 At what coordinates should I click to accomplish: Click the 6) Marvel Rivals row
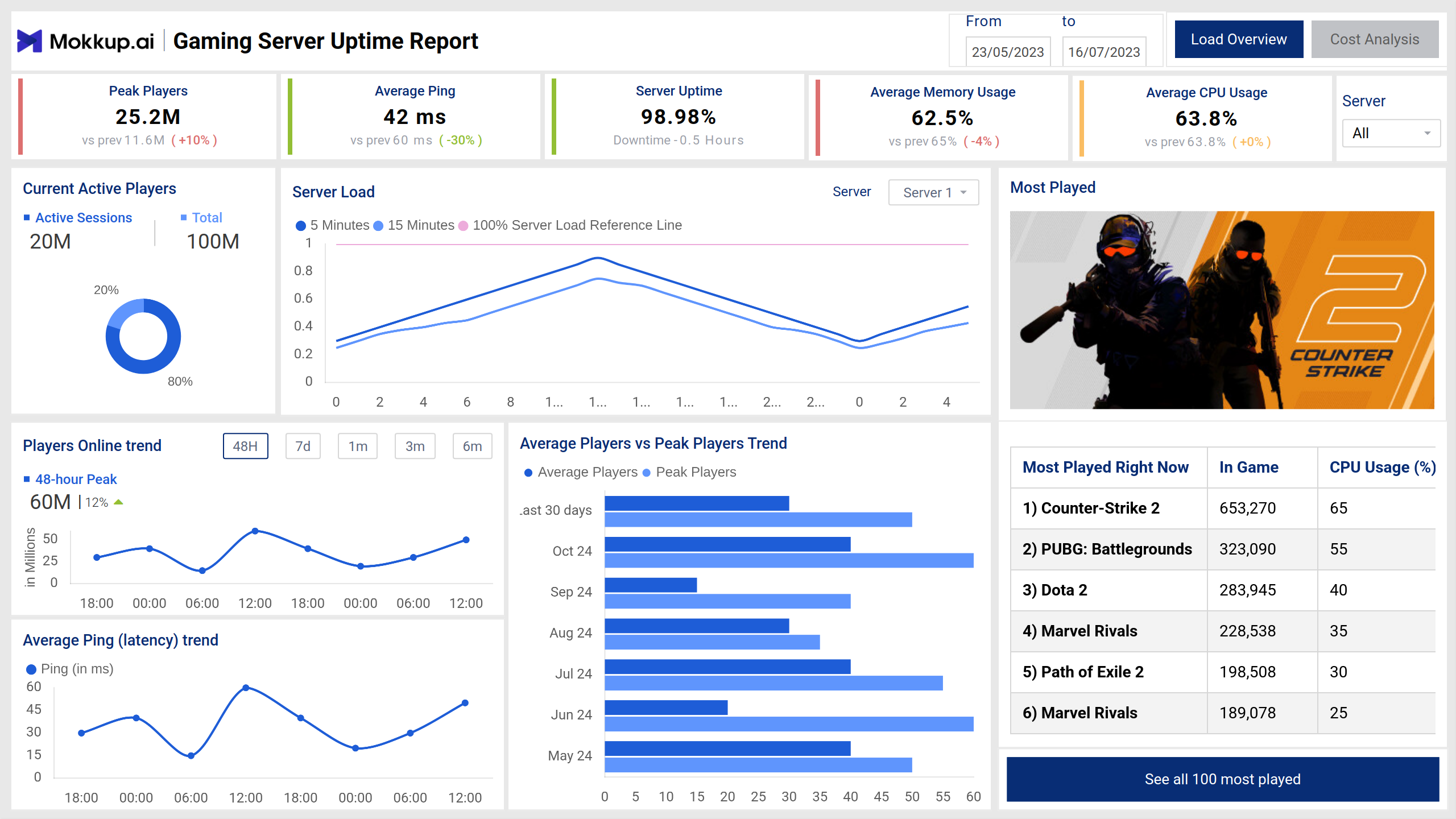(1223, 713)
